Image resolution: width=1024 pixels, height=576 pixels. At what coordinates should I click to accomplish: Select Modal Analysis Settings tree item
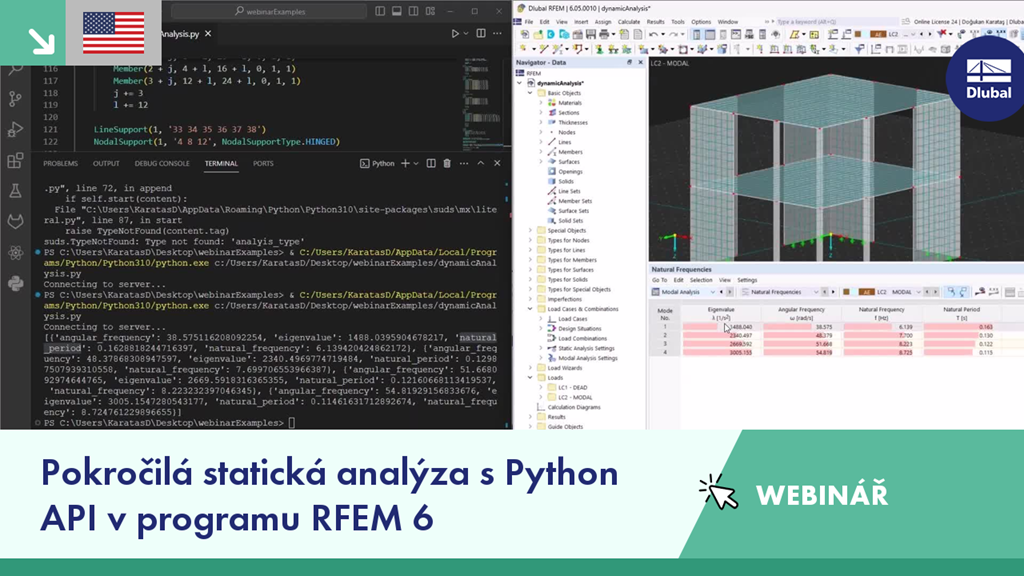coord(587,358)
